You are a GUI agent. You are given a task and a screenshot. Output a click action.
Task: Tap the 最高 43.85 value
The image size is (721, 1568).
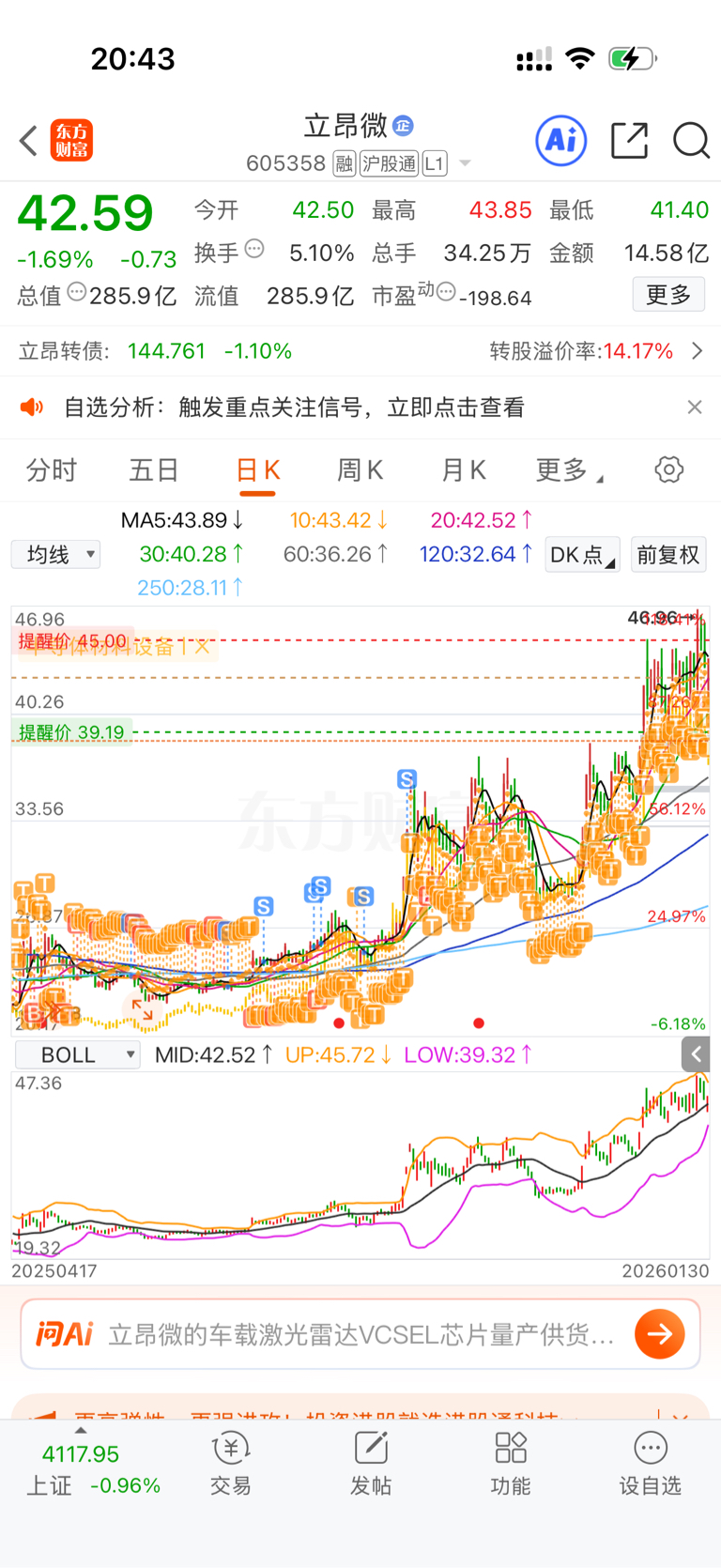point(500,209)
